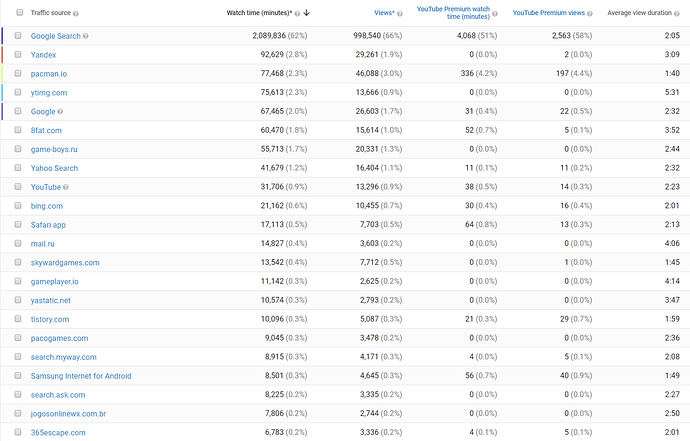Open the tistory.com source link
The image size is (690, 441).
coord(50,320)
